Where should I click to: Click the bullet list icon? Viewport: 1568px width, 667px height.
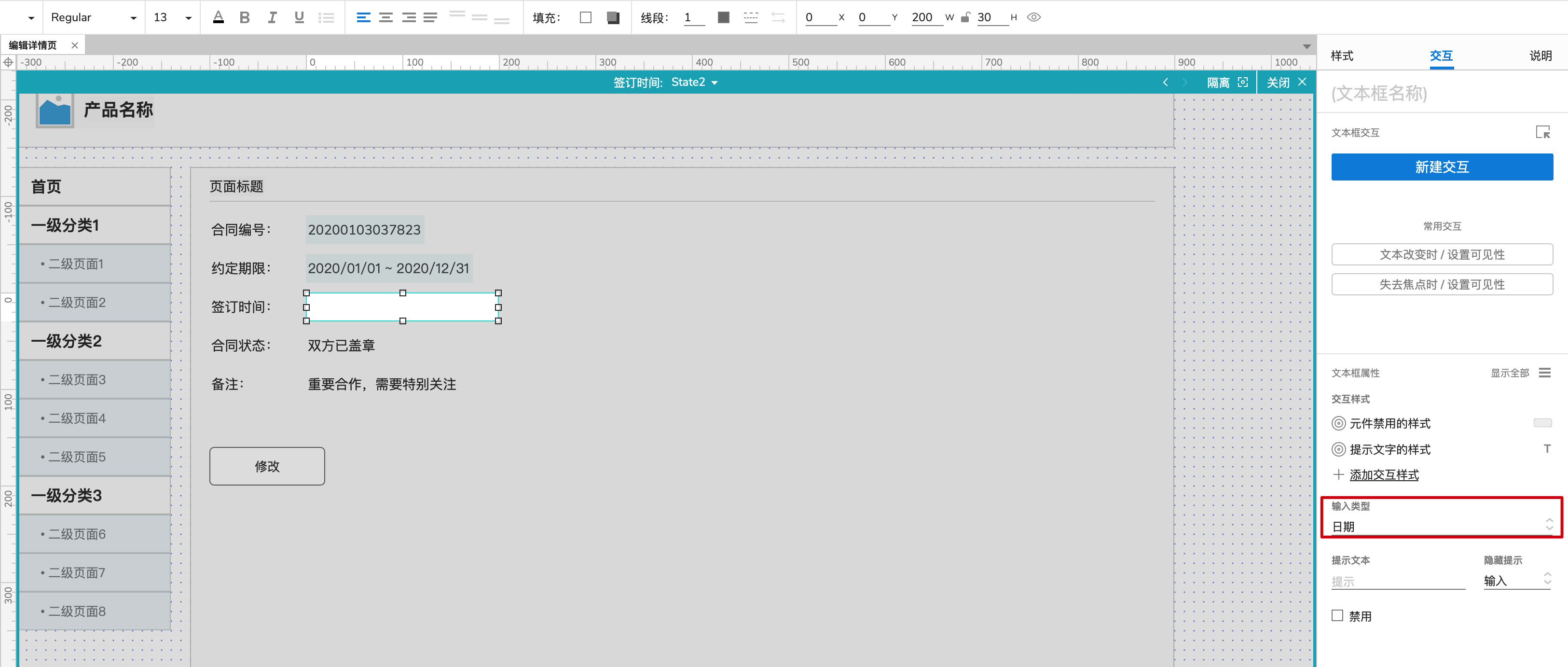pos(326,18)
